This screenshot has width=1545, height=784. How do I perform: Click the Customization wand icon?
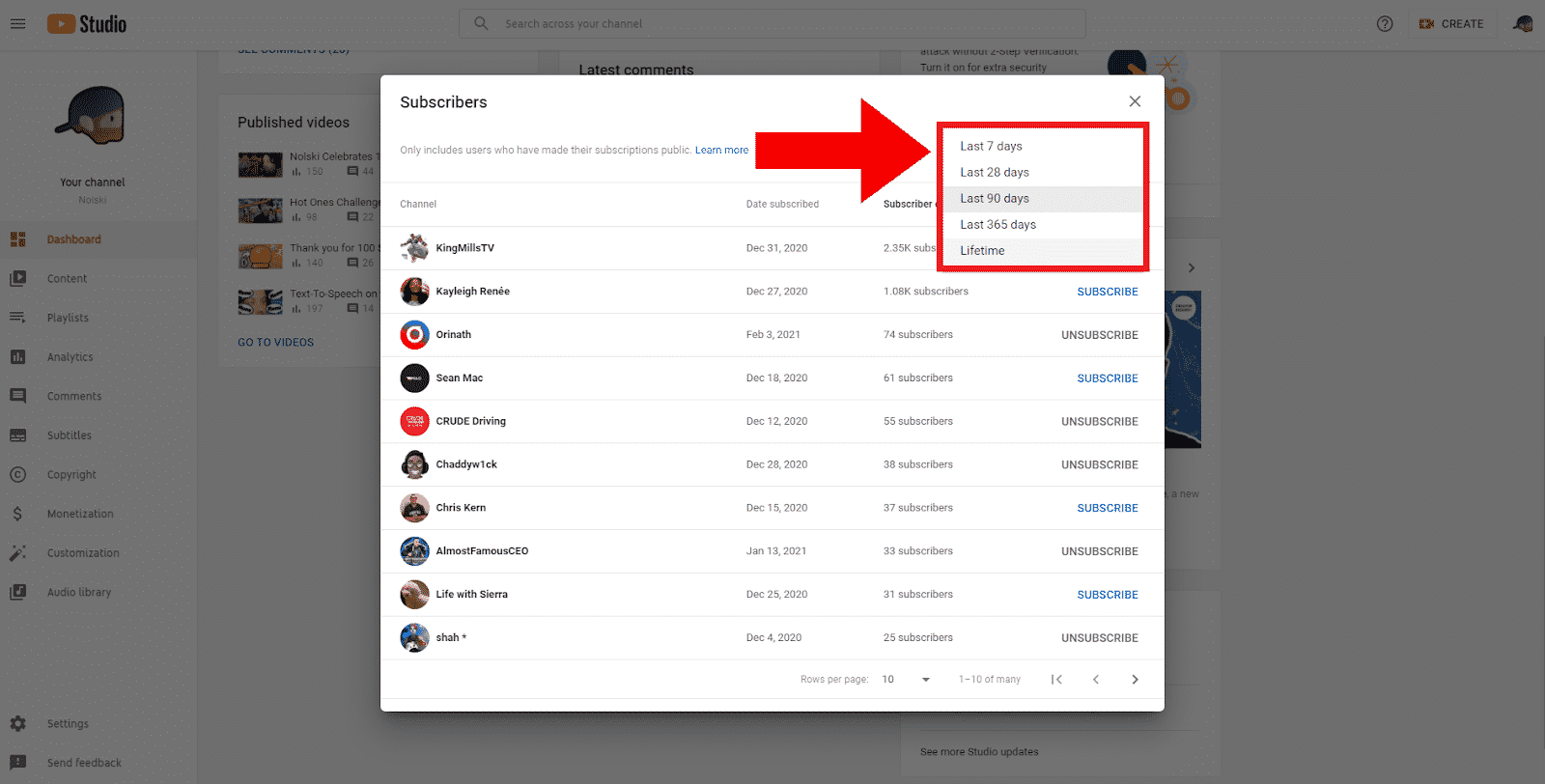coord(17,553)
